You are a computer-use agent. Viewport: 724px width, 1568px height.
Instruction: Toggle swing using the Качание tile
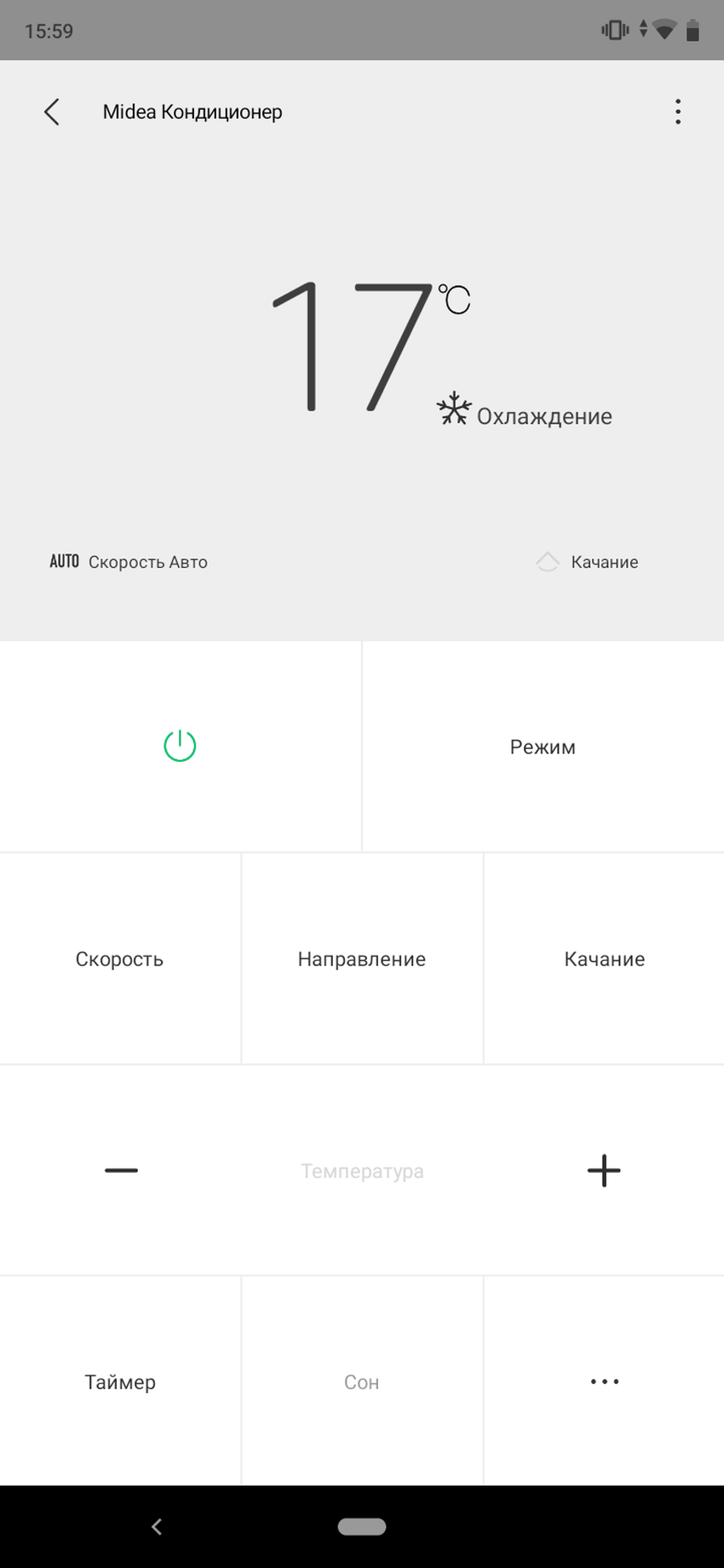(604, 959)
